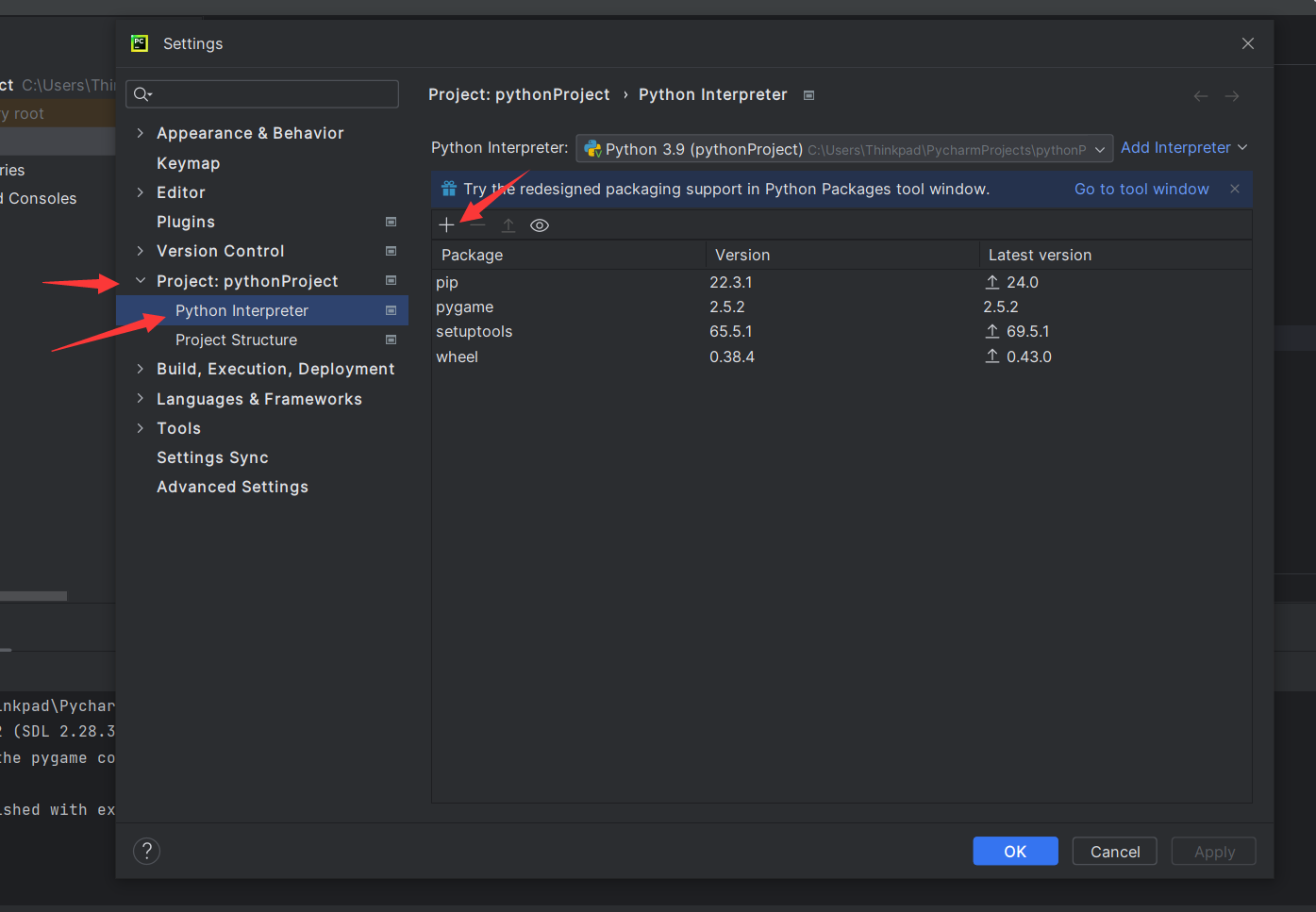Screen dimensions: 1316x912
Task: Open the Python Interpreter dropdown
Action: coord(844,149)
